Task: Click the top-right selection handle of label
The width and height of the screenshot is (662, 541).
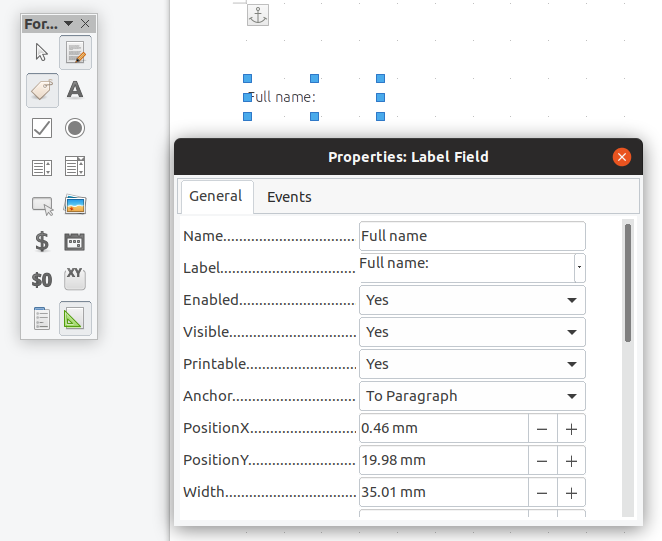Action: coord(380,78)
